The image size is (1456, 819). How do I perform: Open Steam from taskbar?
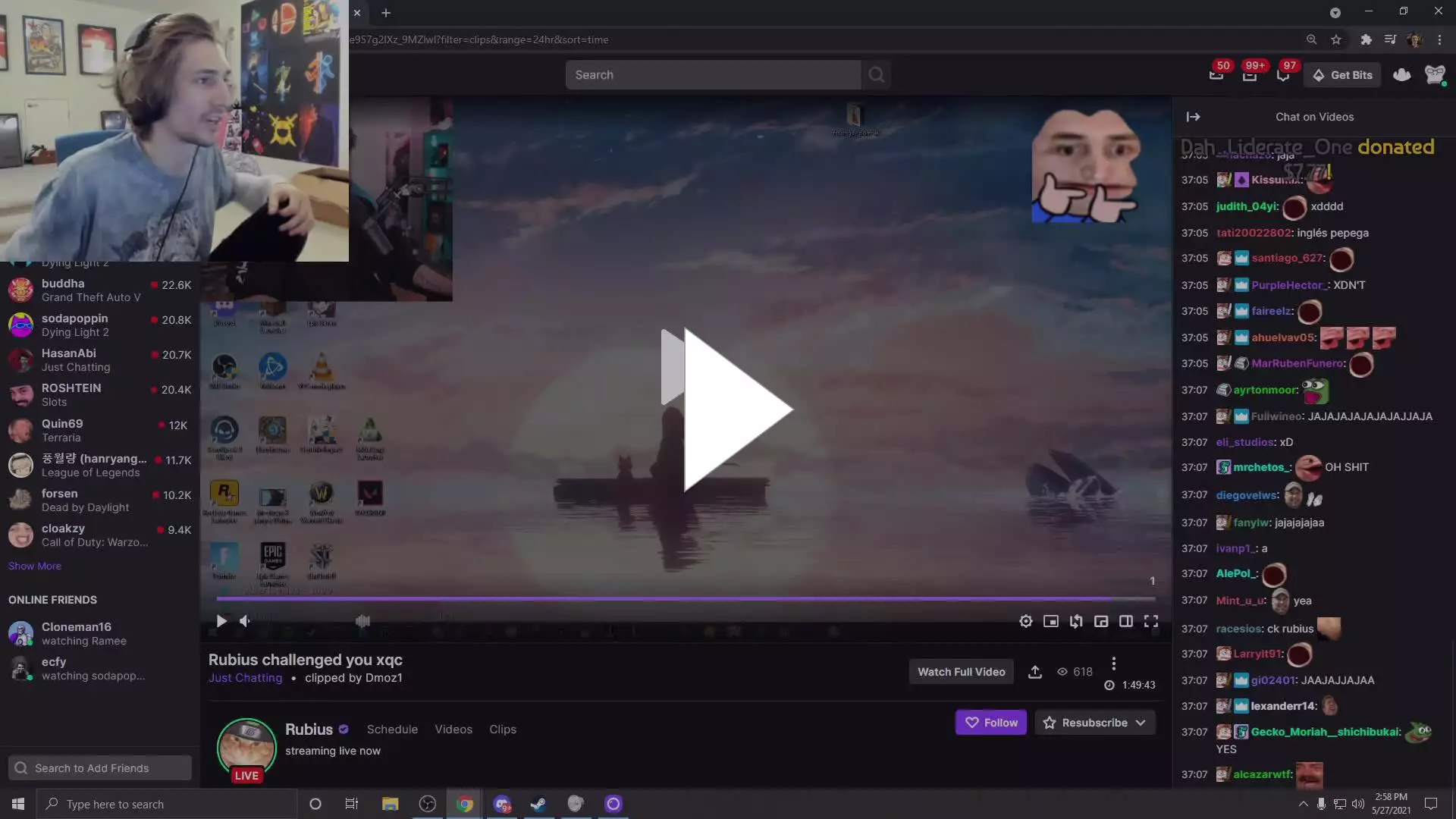click(538, 804)
